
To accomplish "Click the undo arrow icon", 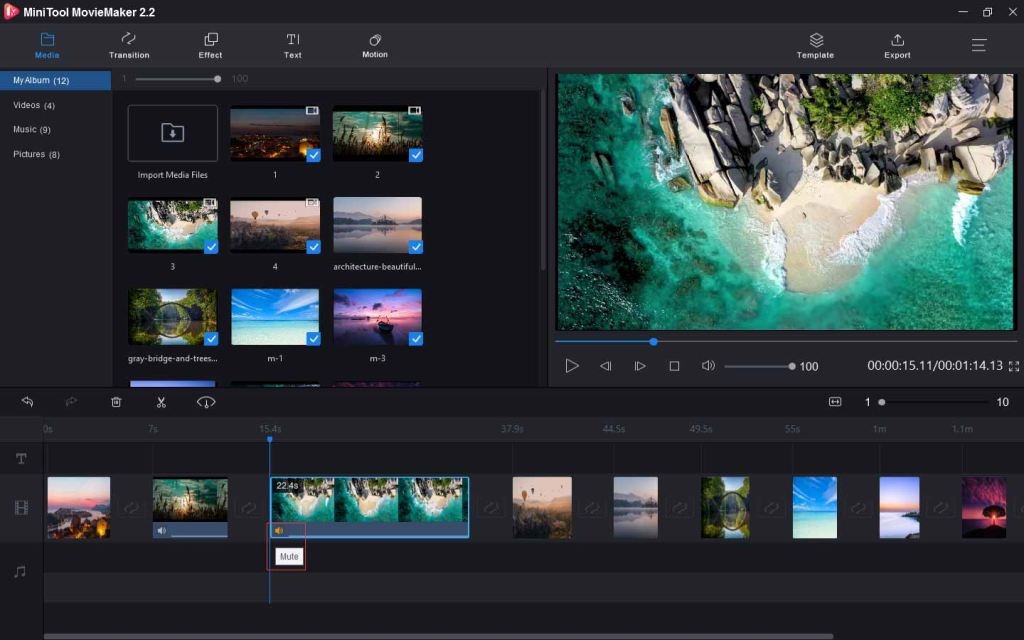I will click(27, 402).
